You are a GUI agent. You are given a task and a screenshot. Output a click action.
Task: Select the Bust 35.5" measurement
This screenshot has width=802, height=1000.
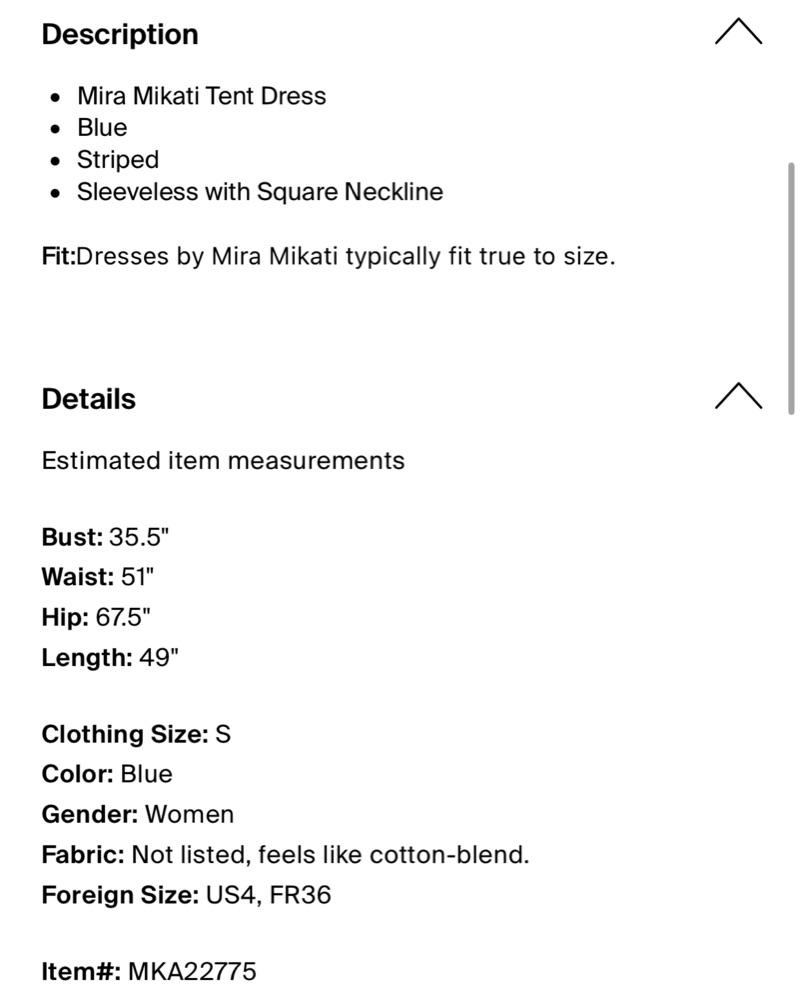(x=105, y=537)
